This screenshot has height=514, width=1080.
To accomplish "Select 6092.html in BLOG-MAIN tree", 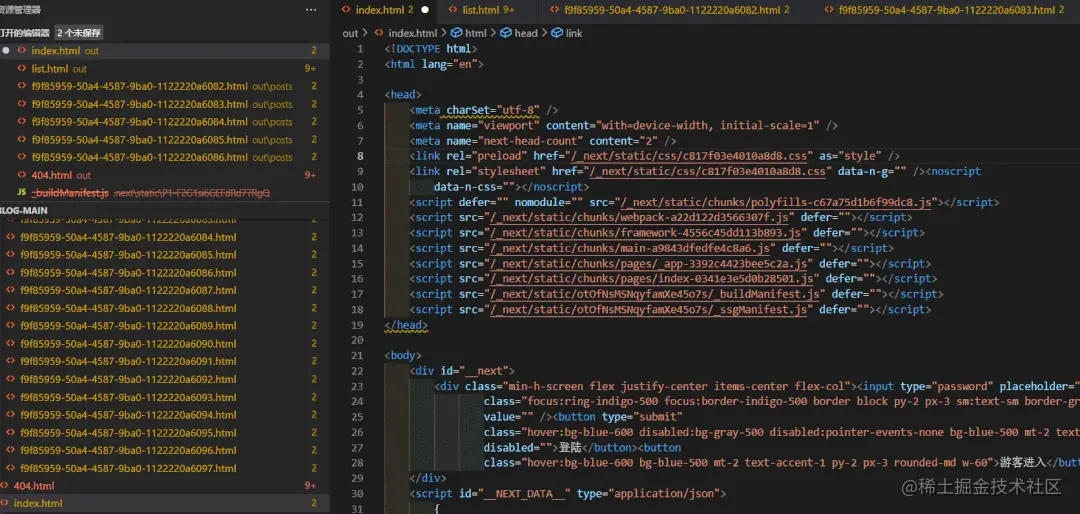I will [x=165, y=380].
